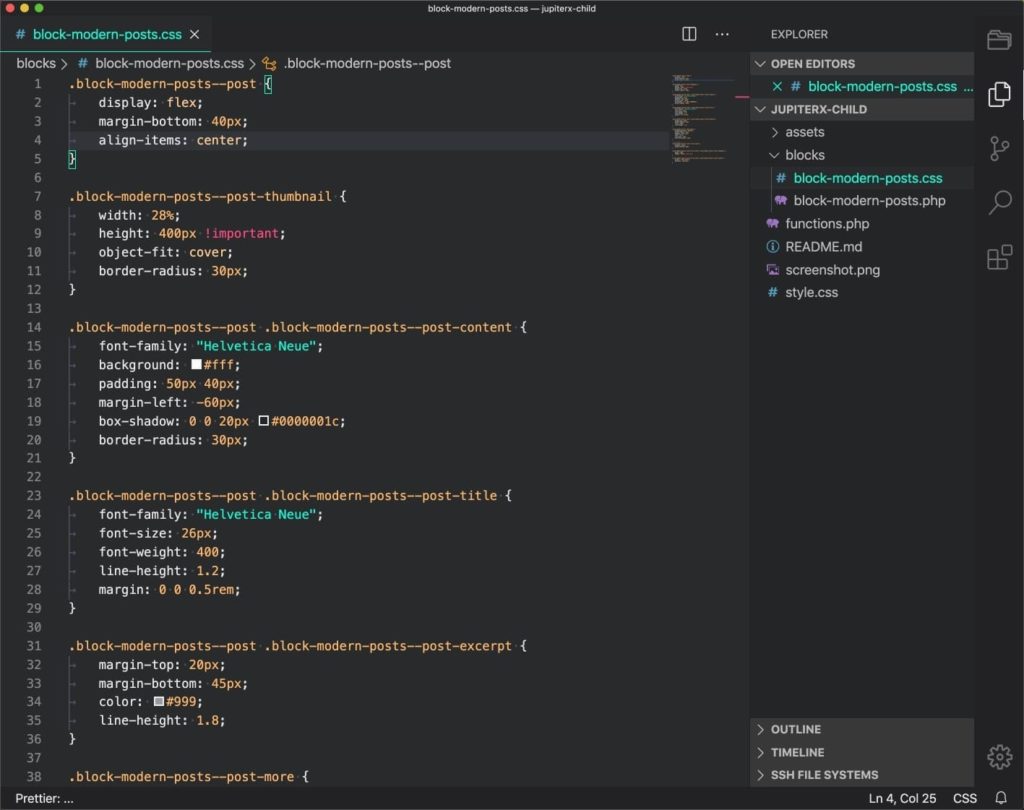This screenshot has width=1024, height=810.
Task: Expand the Timeline section
Action: (797, 752)
